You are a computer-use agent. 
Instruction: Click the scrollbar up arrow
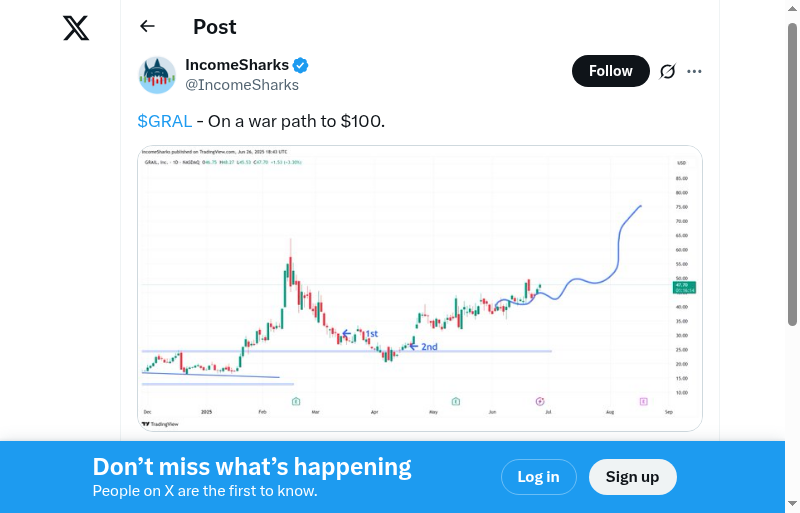pyautogui.click(x=793, y=9)
